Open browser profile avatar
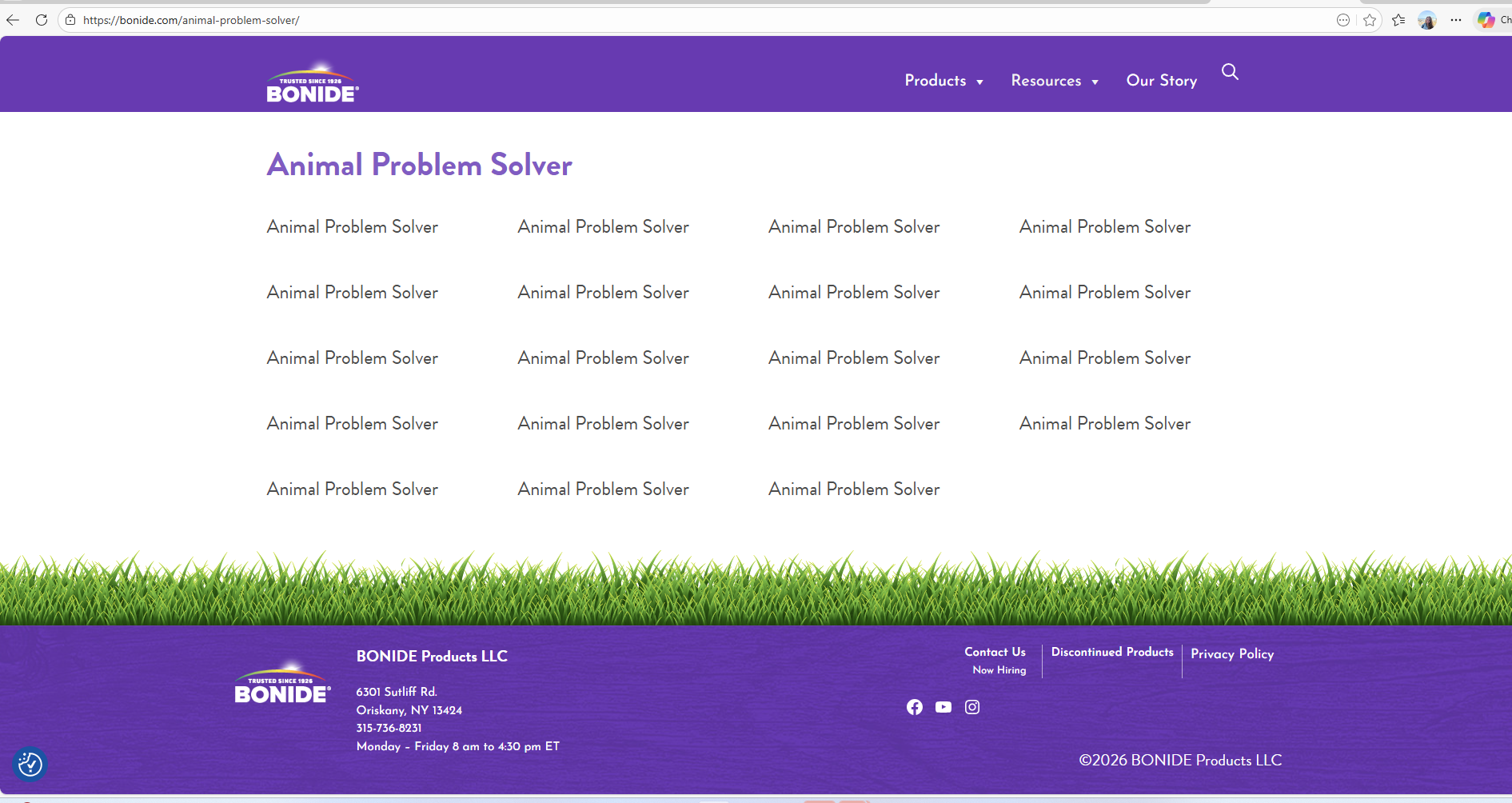The width and height of the screenshot is (1512, 803). tap(1427, 20)
